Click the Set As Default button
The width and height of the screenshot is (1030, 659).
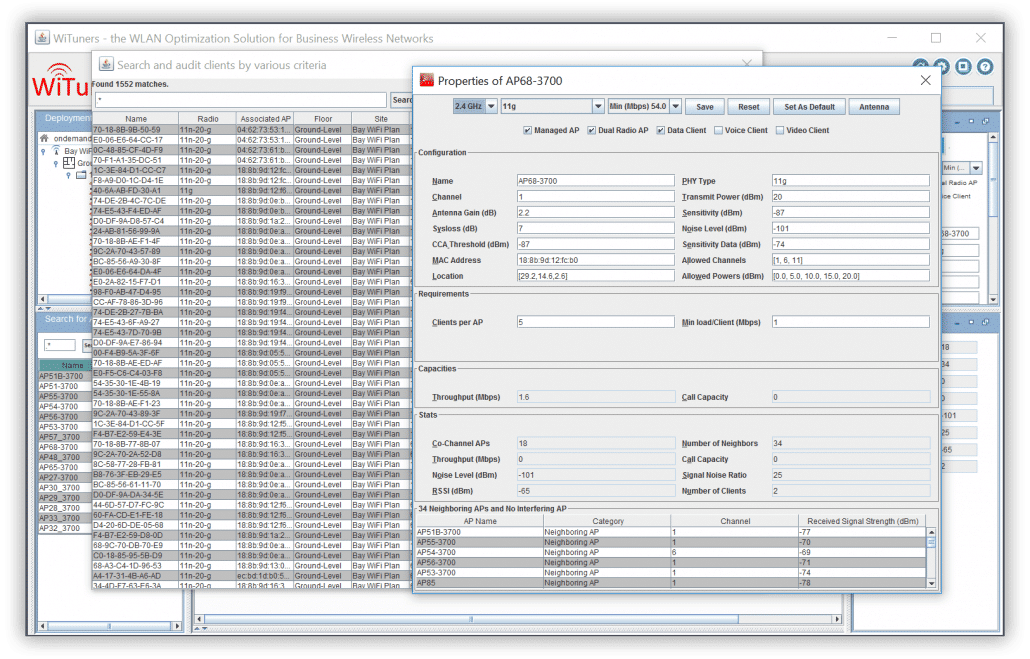809,106
